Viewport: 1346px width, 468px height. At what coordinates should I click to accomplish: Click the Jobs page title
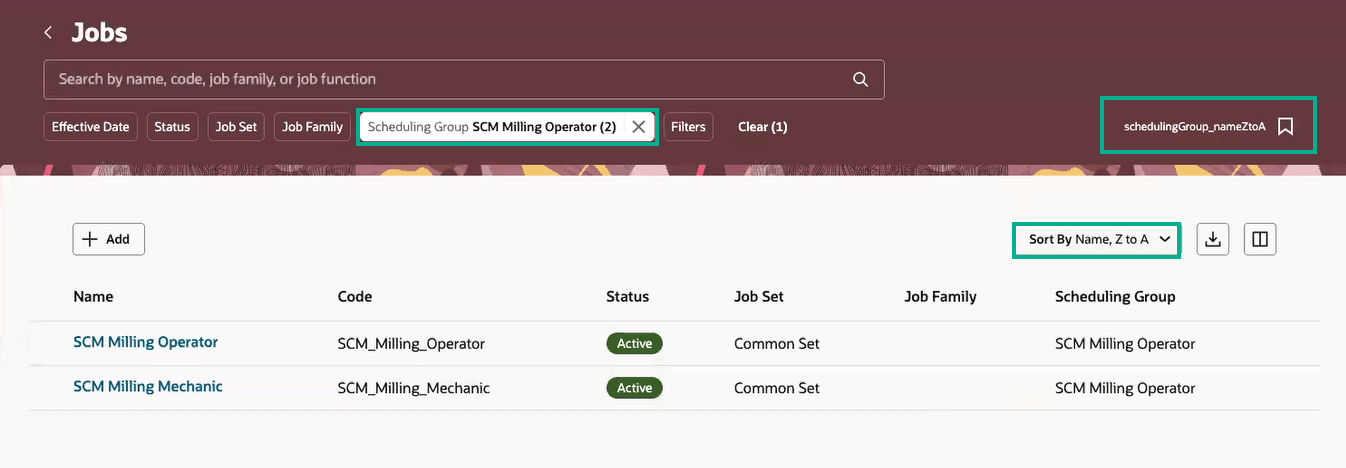tap(99, 32)
